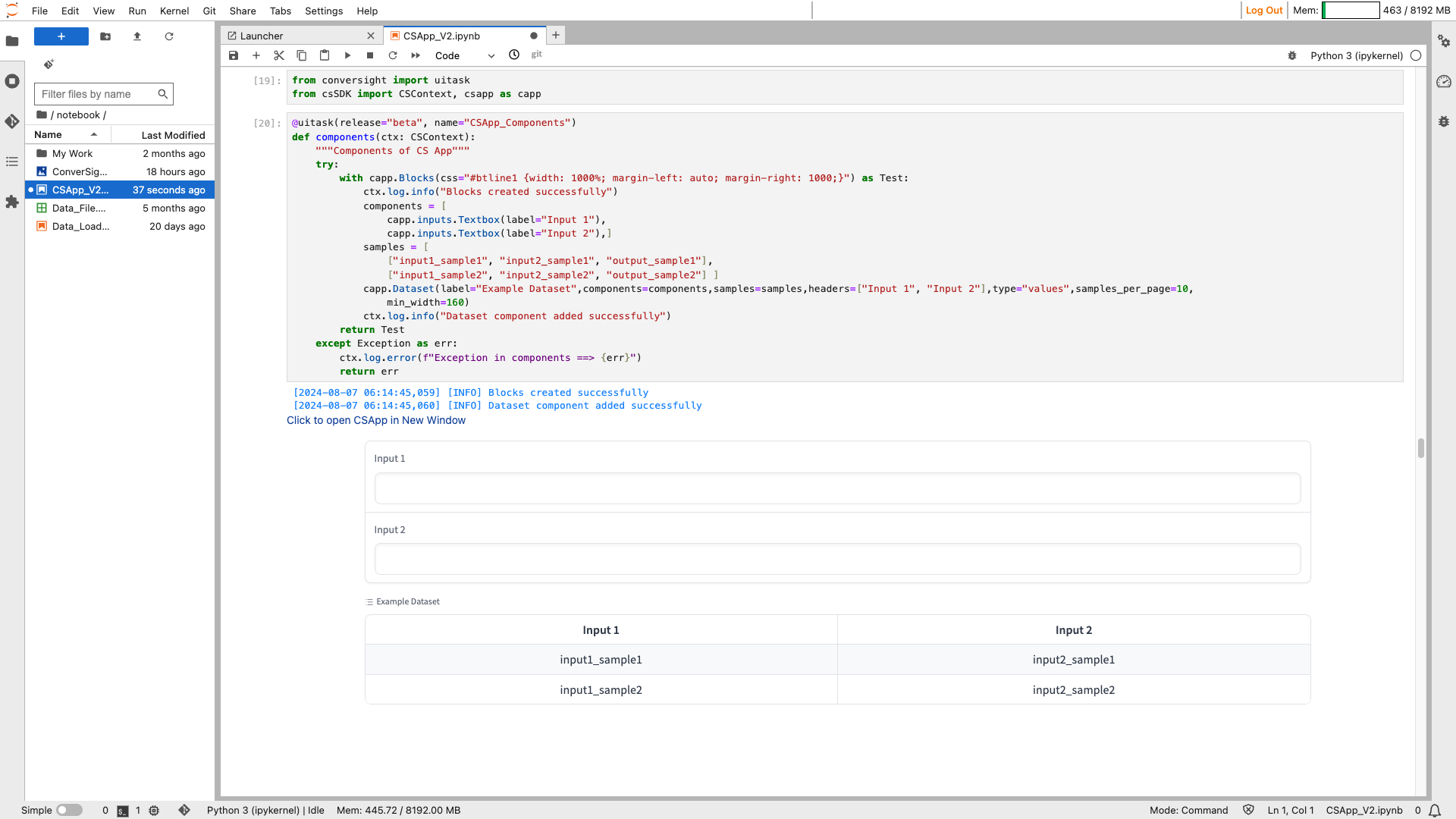Screen dimensions: 1456x819
Task: Refresh the file browser listing
Action: pos(169,36)
